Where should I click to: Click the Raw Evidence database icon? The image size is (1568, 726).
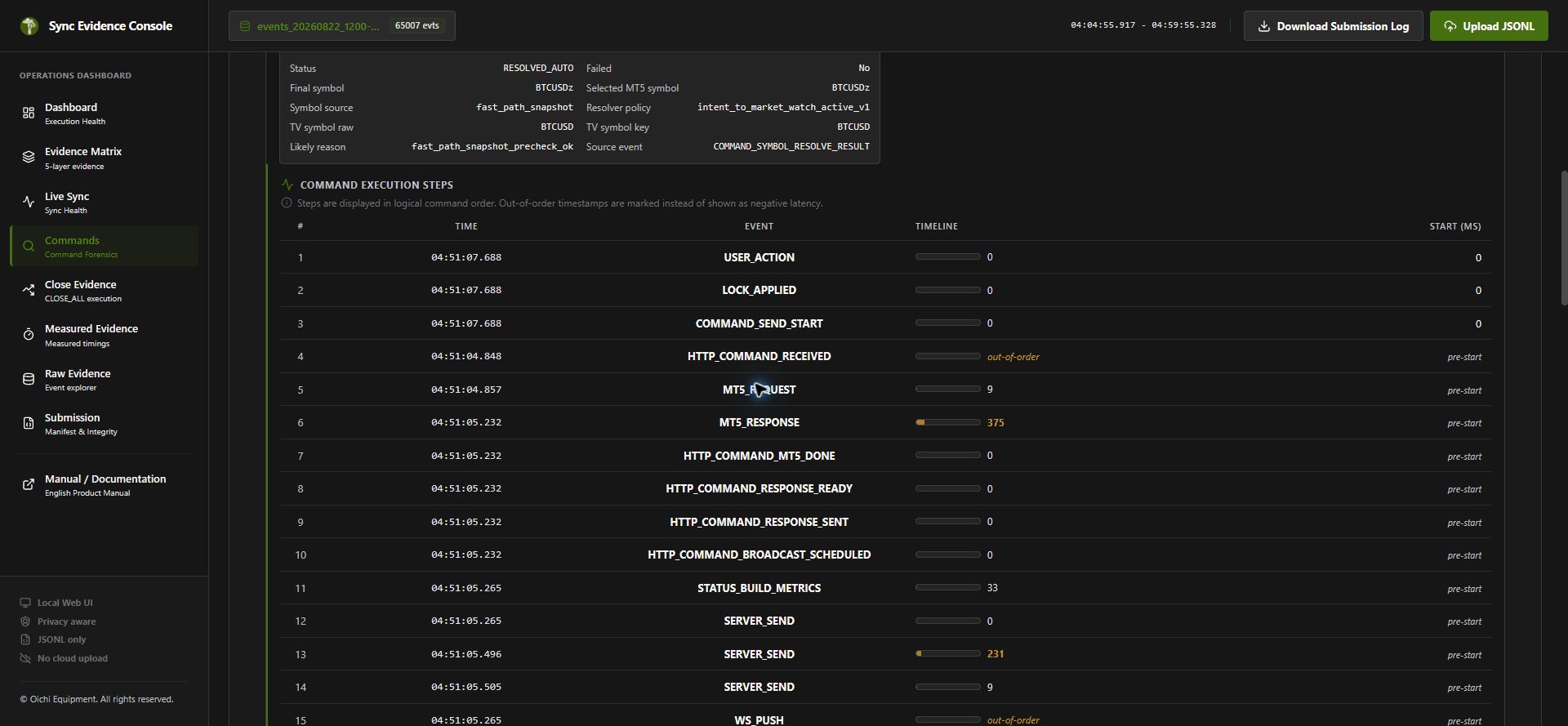pos(29,379)
